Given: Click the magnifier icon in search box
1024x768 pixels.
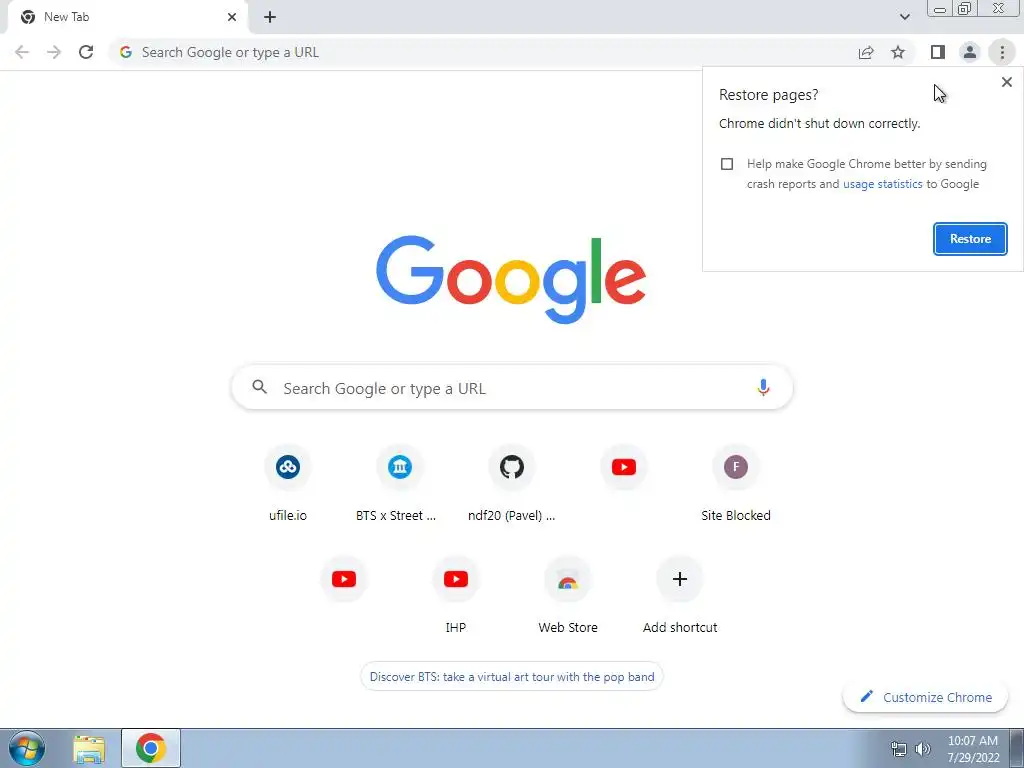Looking at the screenshot, I should coord(259,387).
